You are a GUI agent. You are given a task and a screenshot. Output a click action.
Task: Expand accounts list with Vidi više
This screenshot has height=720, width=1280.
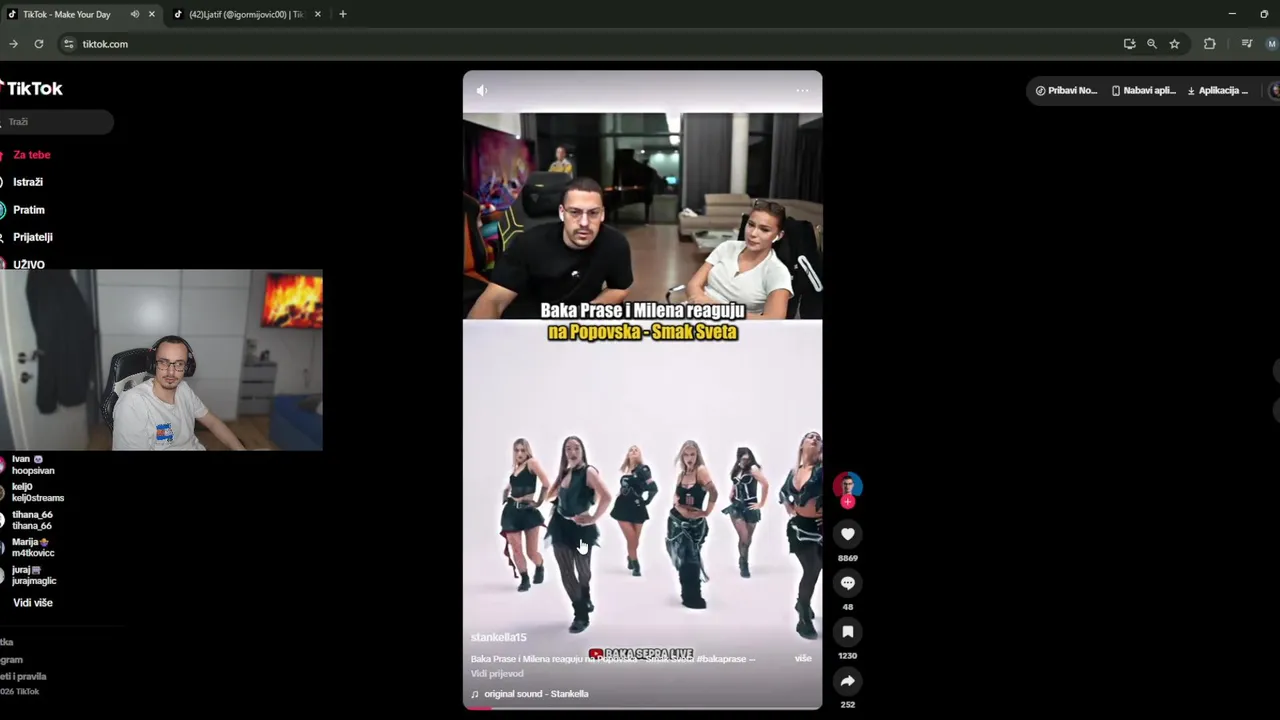coord(32,603)
